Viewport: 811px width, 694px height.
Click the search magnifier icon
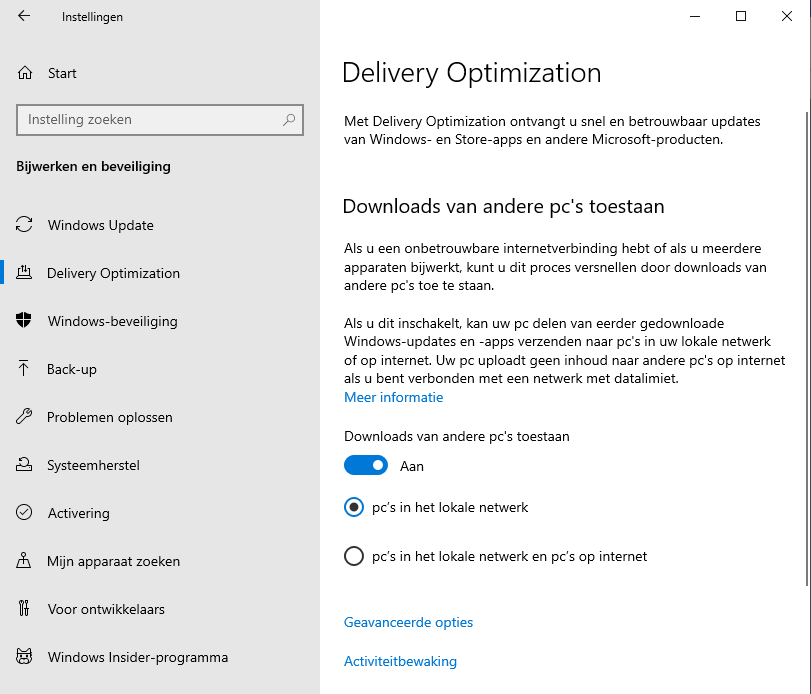[x=289, y=120]
